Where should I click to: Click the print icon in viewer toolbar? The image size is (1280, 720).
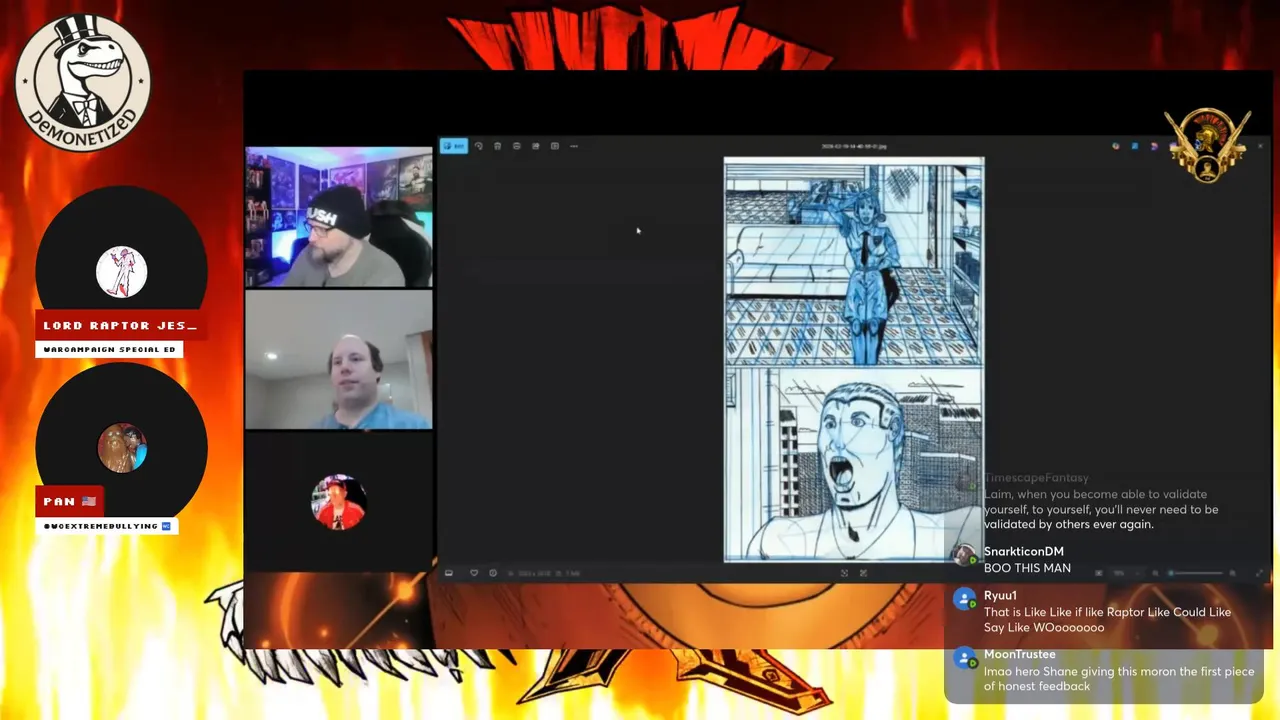pyautogui.click(x=516, y=146)
